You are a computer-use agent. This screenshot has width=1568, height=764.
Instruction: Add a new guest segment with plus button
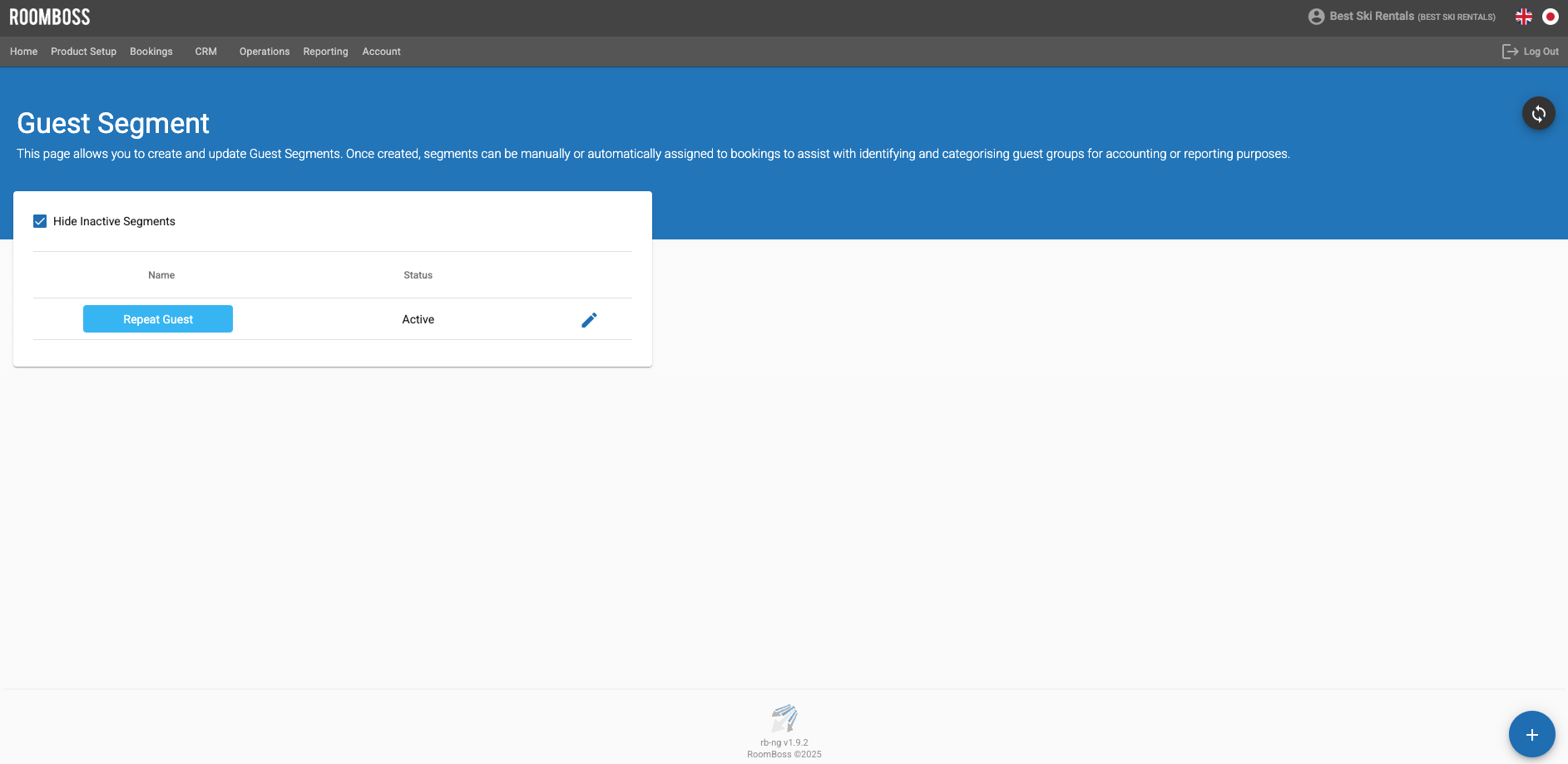1531,734
